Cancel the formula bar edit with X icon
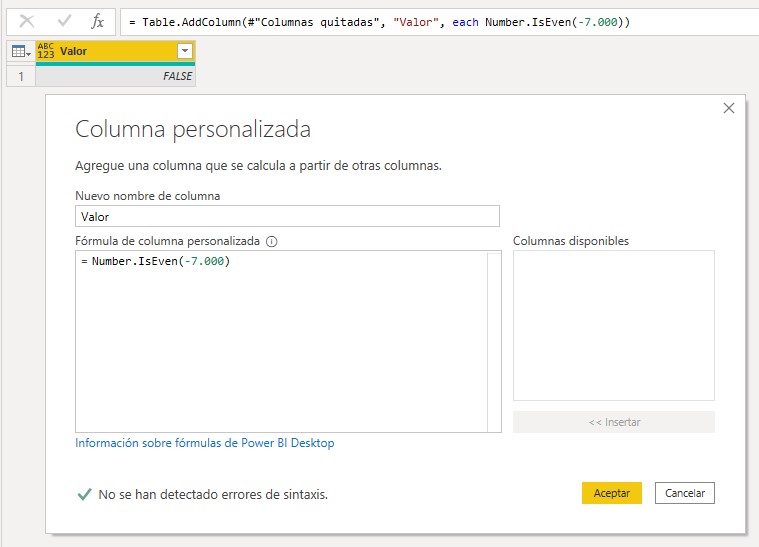759x547 pixels. coord(27,21)
